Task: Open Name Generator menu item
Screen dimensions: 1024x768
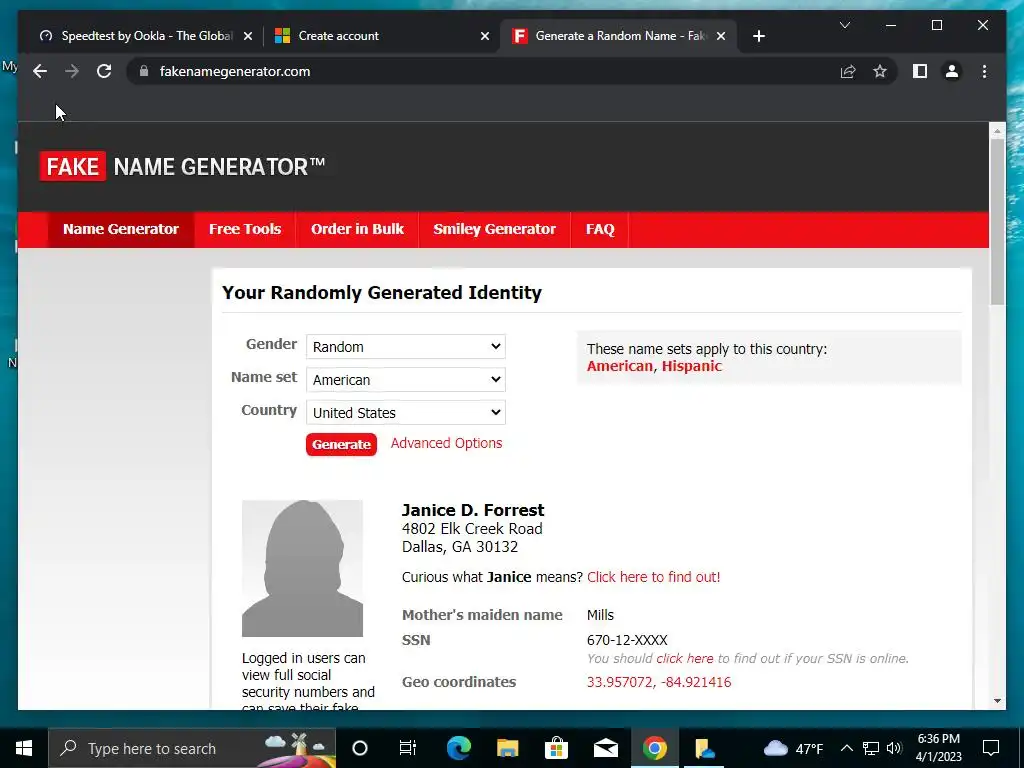Action: (121, 229)
